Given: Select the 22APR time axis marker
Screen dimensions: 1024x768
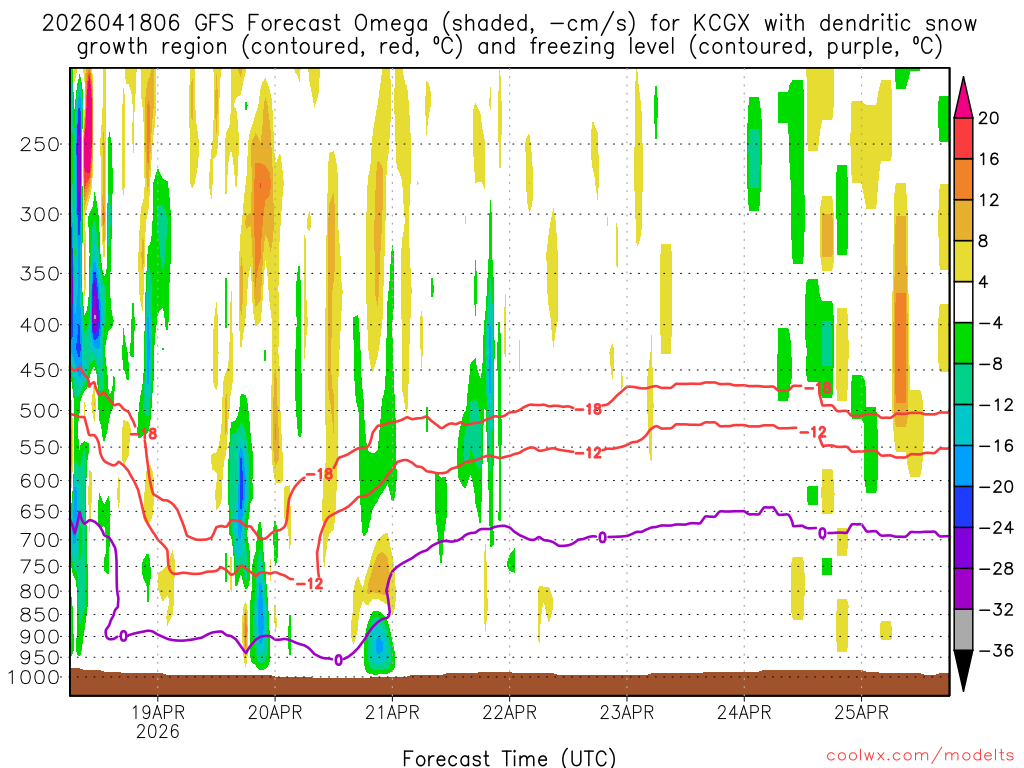Looking at the screenshot, I should (x=509, y=713).
